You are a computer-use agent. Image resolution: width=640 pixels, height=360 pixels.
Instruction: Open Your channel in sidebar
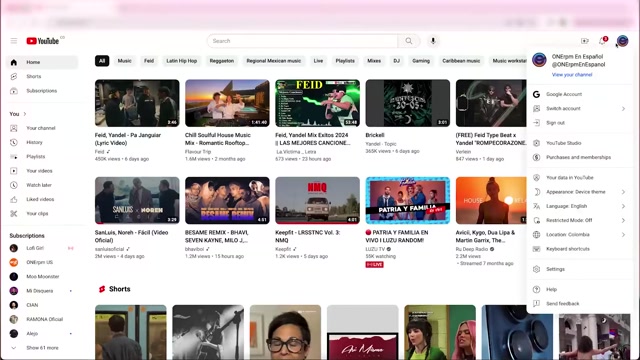click(42, 128)
